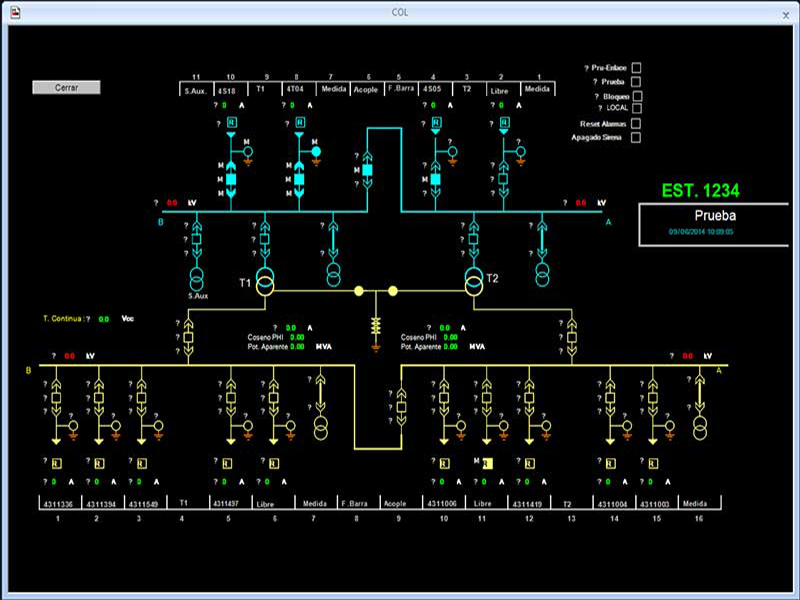Click the date and time stamp

tap(701, 232)
